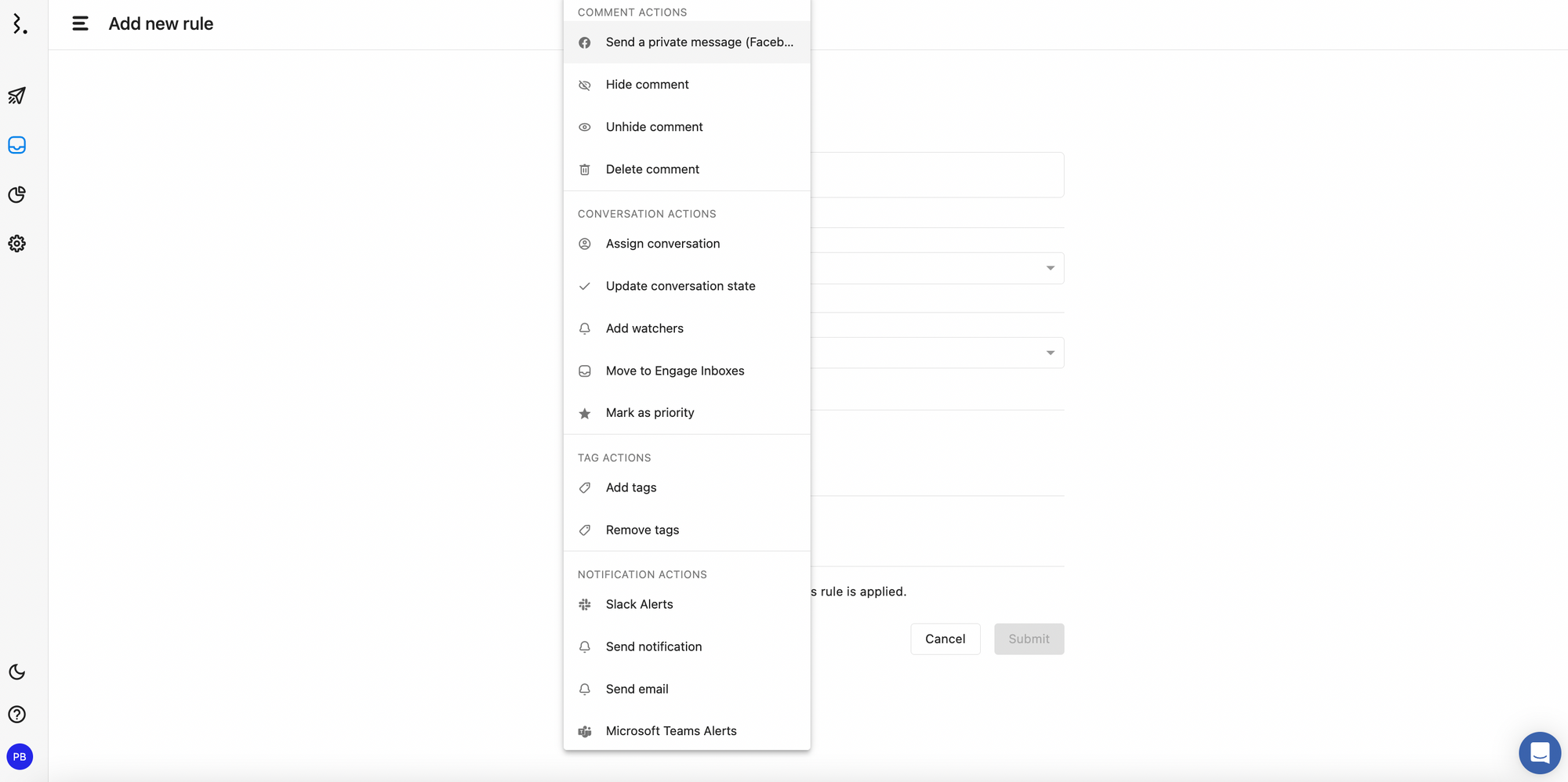Open Reports via the pie chart sidebar icon
1568x782 pixels.
pyautogui.click(x=16, y=194)
